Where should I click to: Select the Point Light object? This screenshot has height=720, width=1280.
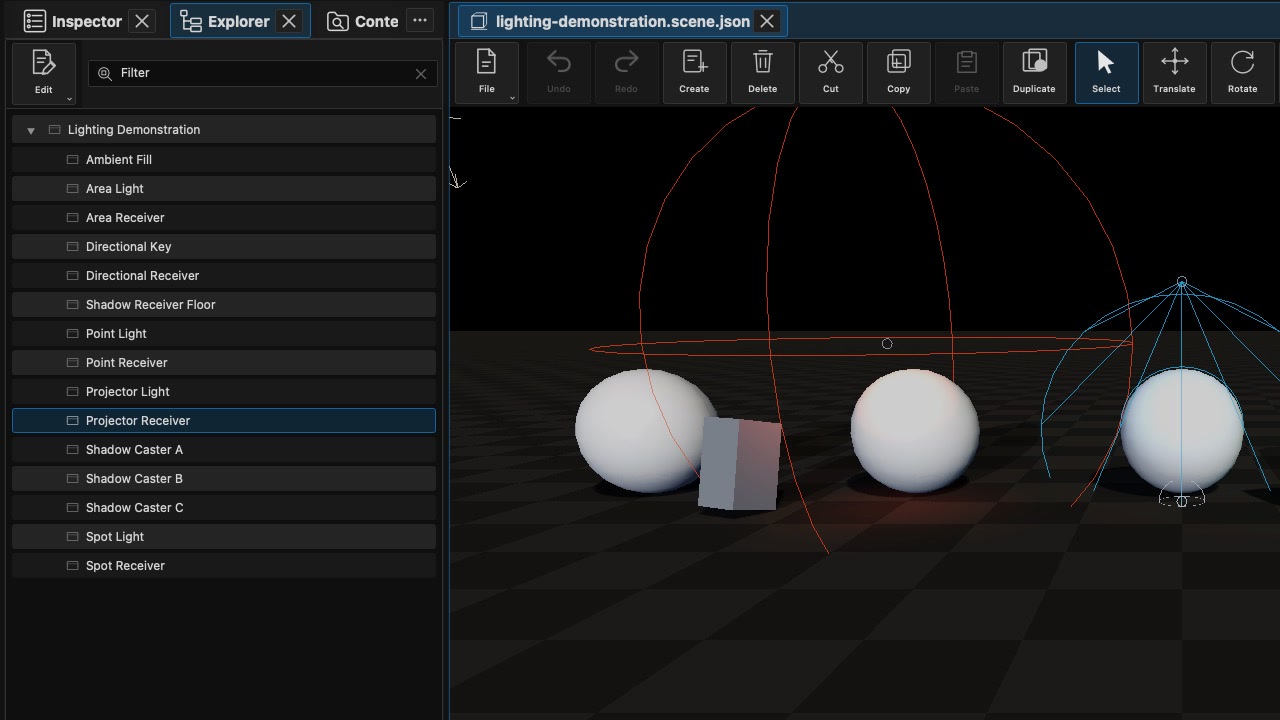pos(224,334)
